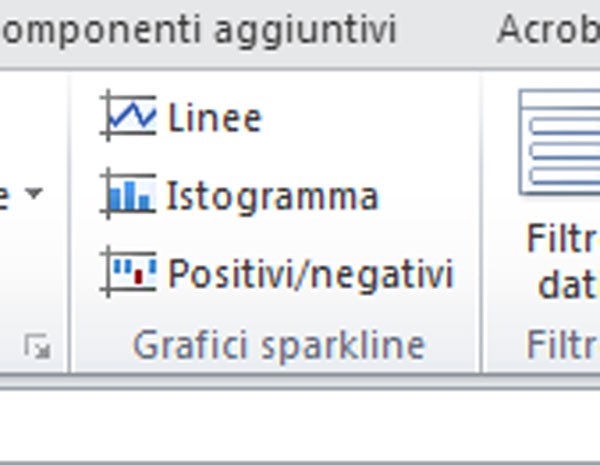Click the Positivi/negativi sparkline icon
The image size is (600, 465).
[129, 272]
